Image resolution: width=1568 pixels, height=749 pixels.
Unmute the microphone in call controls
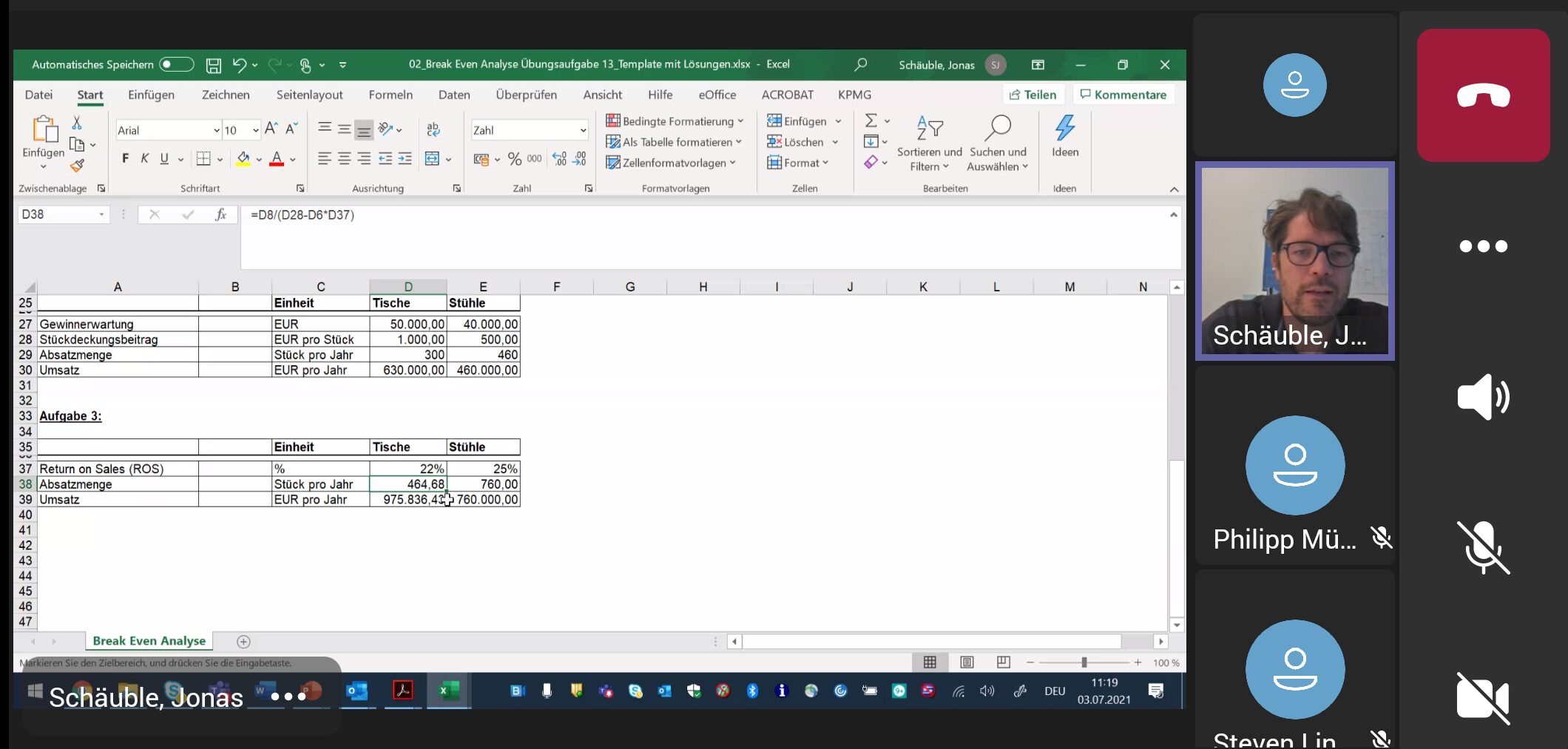pyautogui.click(x=1482, y=547)
